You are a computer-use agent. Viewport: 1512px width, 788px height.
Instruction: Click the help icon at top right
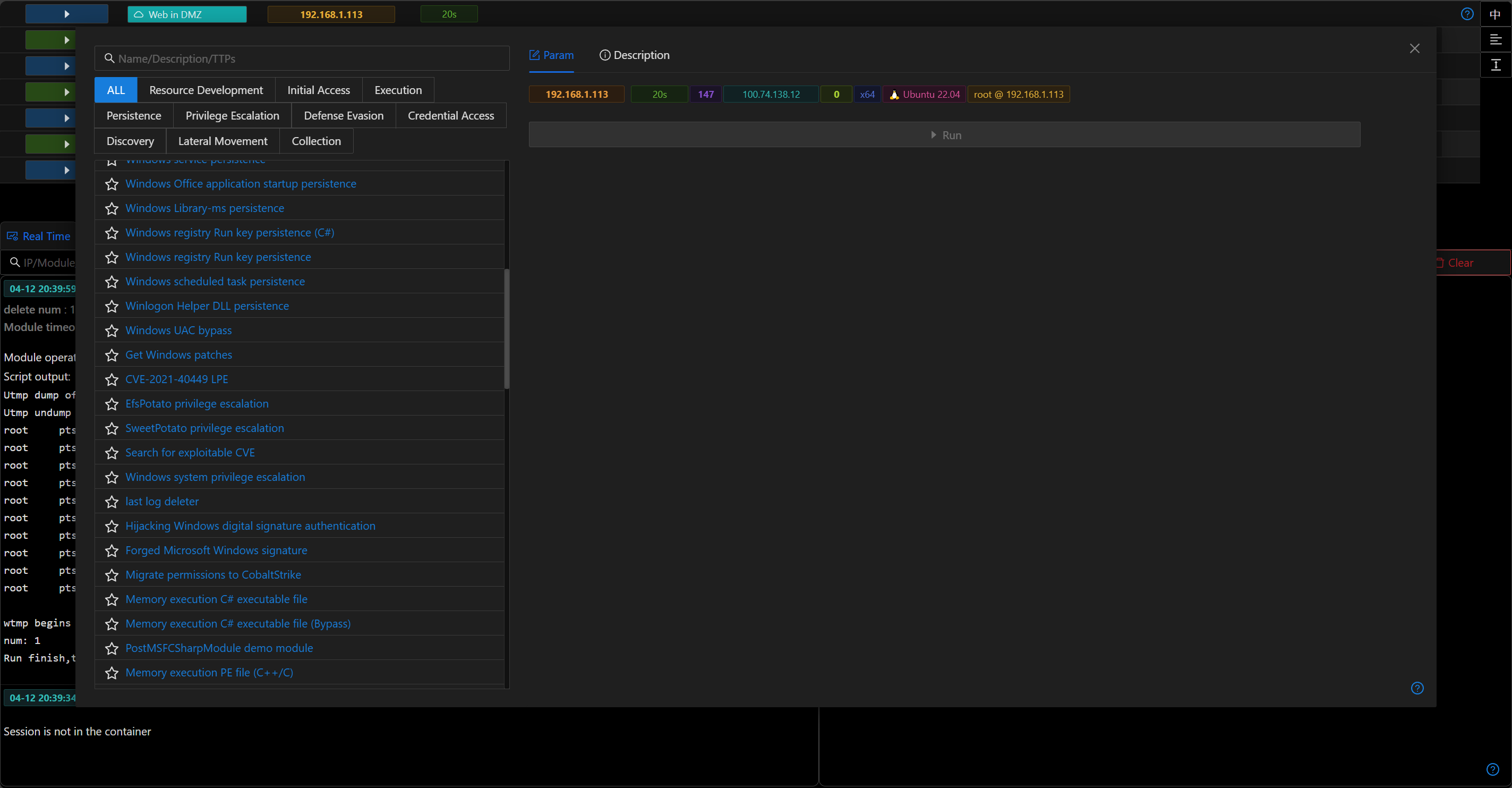pyautogui.click(x=1467, y=13)
